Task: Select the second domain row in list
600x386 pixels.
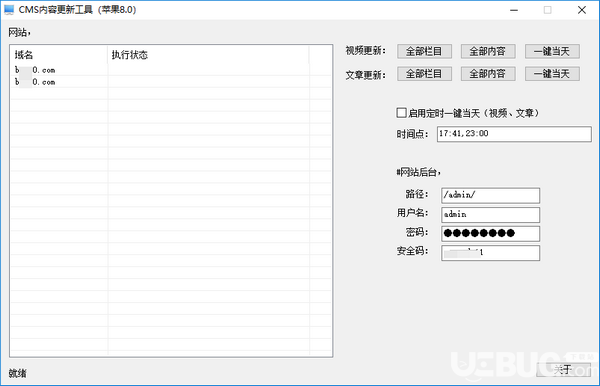Action: click(171, 82)
